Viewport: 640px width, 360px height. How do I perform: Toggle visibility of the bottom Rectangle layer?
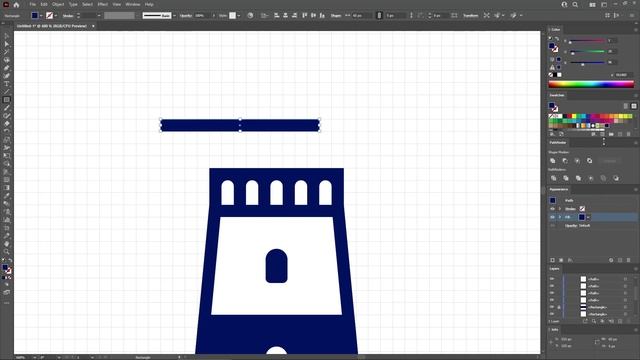tap(552, 314)
